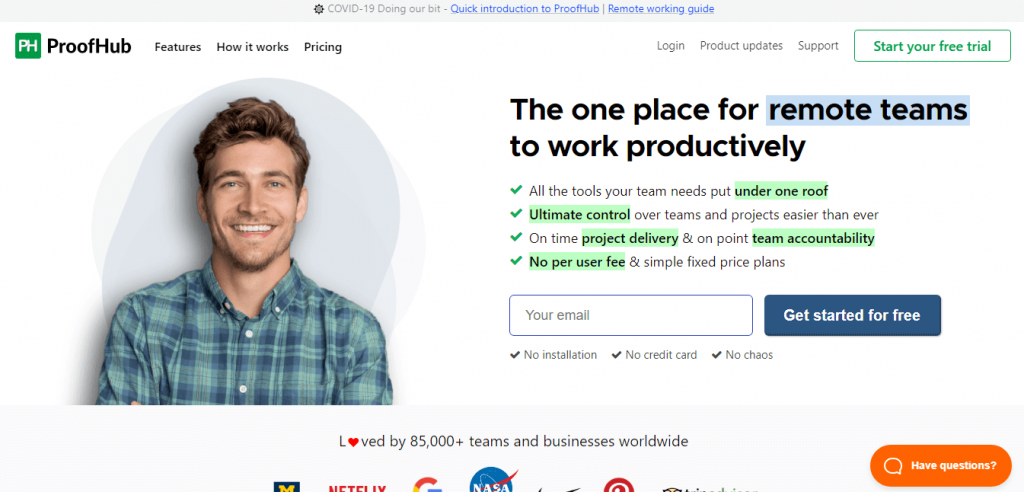Click the Google G logo
This screenshot has width=1024, height=492.
pos(428,485)
